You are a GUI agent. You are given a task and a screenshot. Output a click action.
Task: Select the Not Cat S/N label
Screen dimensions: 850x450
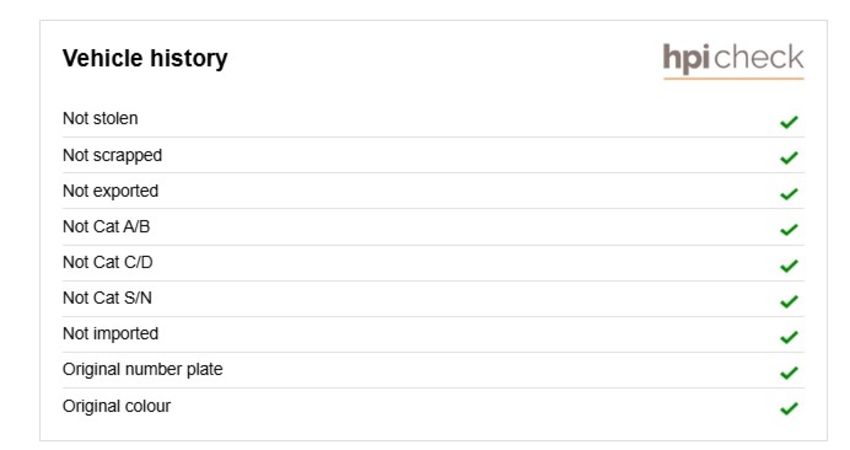[x=107, y=298]
